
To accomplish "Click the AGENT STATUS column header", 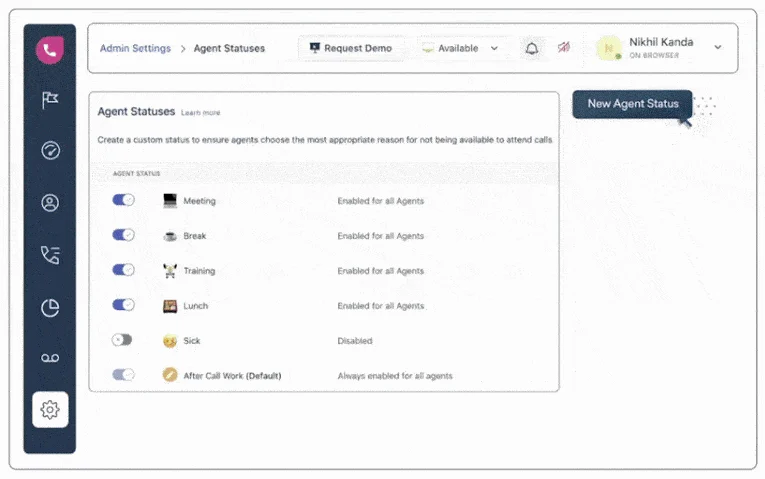I will pyautogui.click(x=137, y=174).
